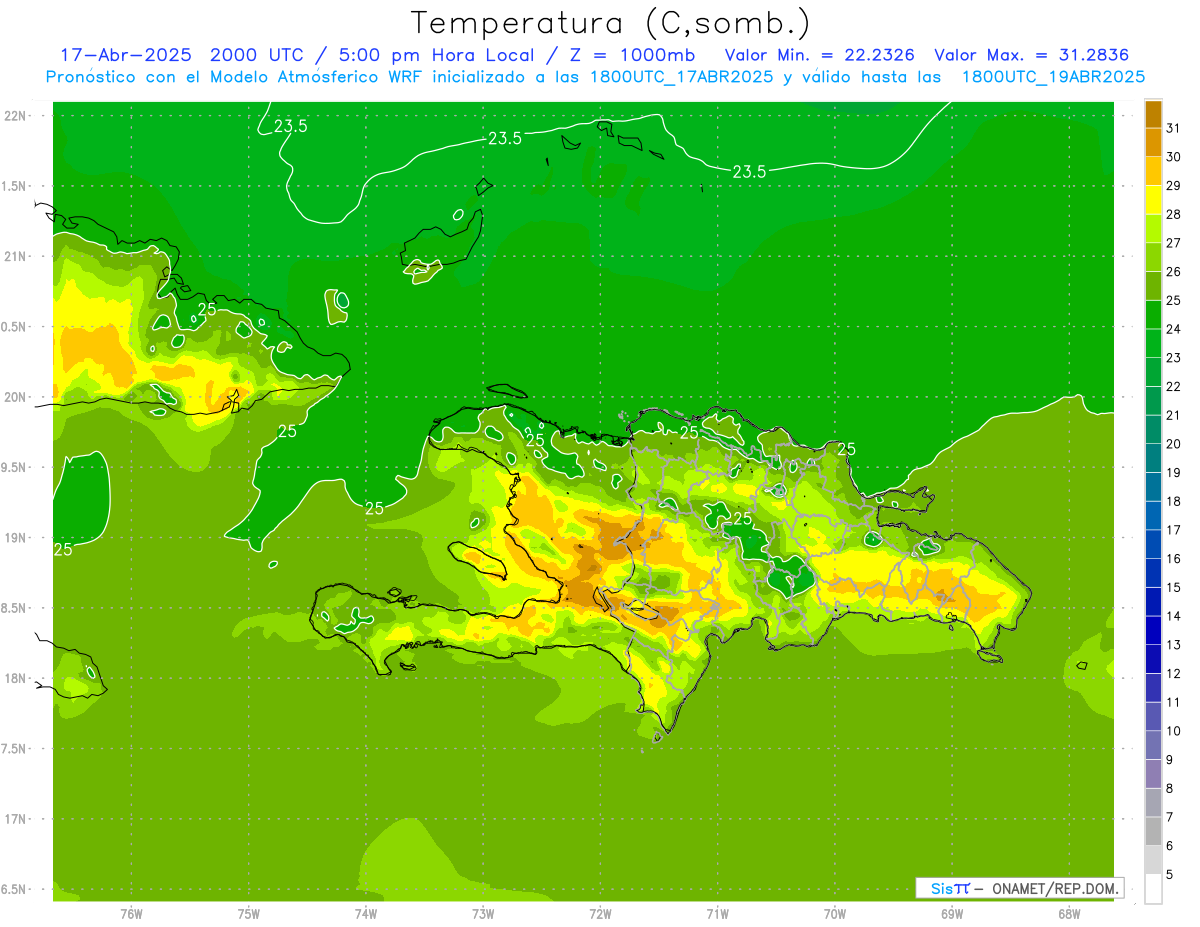Click the 71W longitude axis label
The height and width of the screenshot is (927, 1200).
pyautogui.click(x=717, y=914)
